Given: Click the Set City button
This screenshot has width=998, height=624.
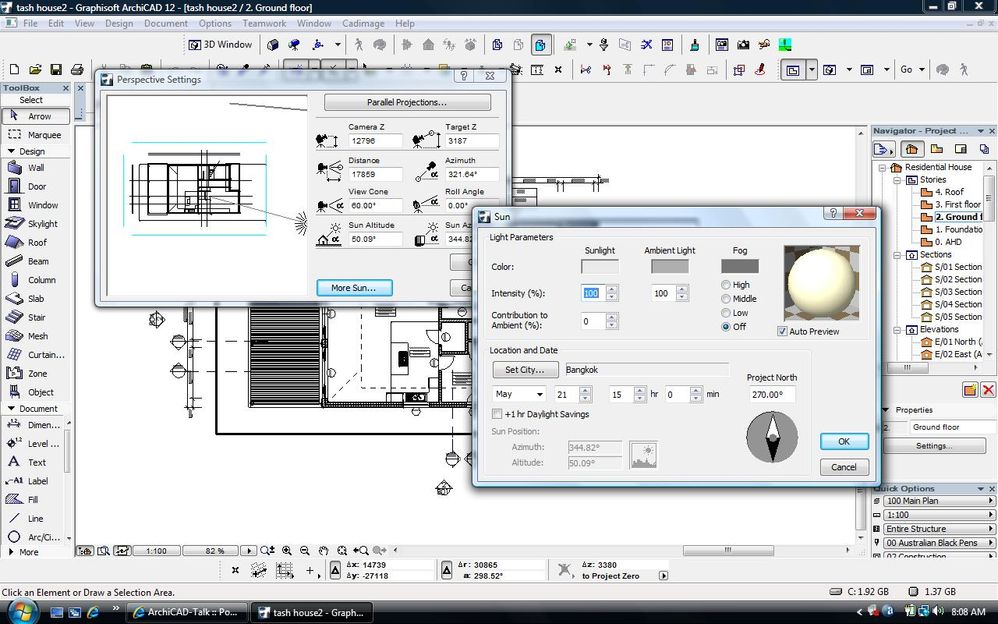Looking at the screenshot, I should click(x=524, y=370).
